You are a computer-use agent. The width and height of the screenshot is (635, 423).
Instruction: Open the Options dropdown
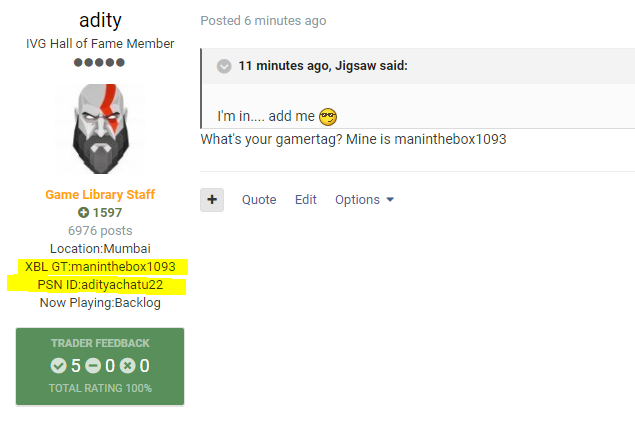364,200
